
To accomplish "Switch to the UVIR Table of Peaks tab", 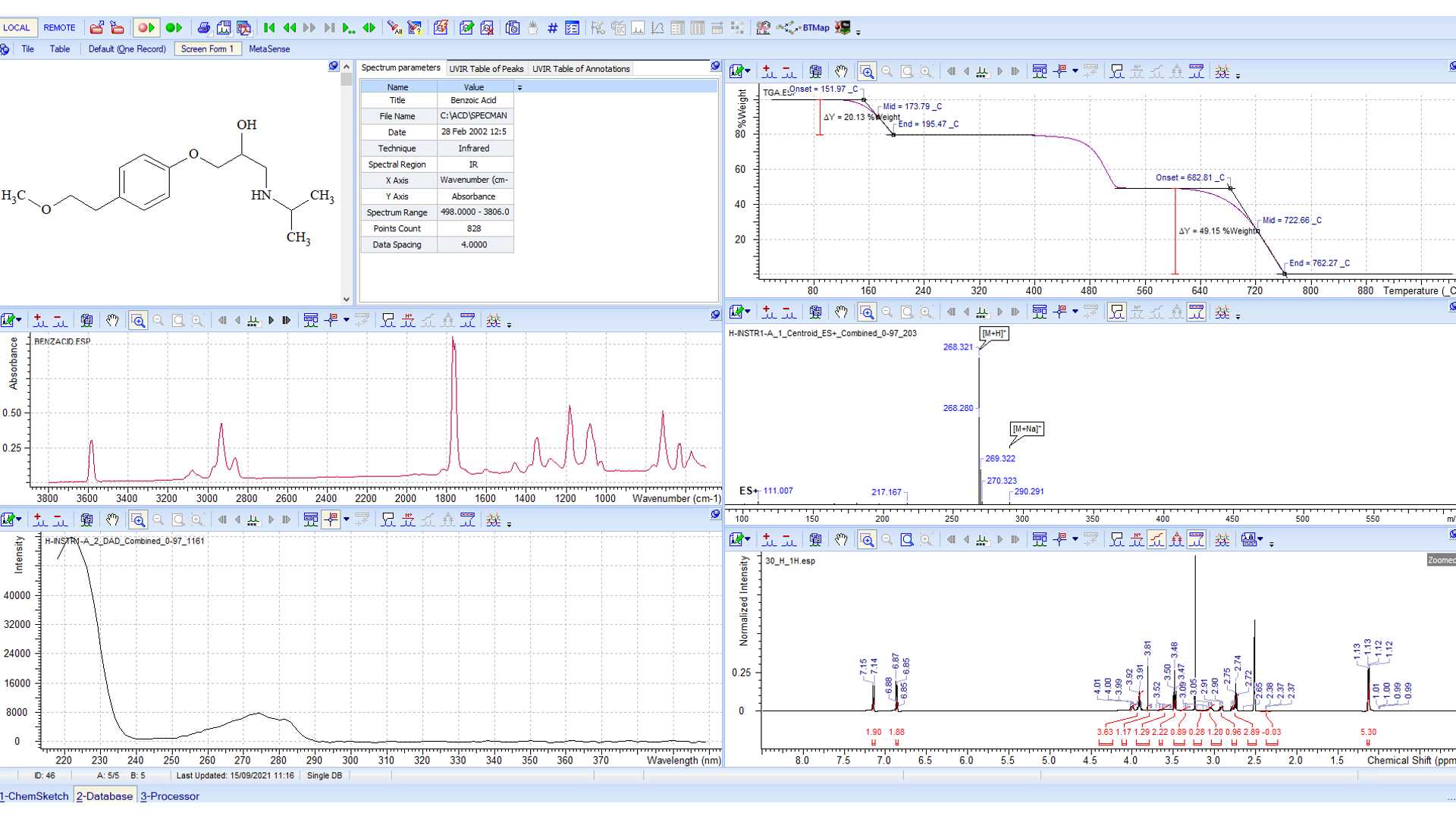I will pyautogui.click(x=487, y=68).
